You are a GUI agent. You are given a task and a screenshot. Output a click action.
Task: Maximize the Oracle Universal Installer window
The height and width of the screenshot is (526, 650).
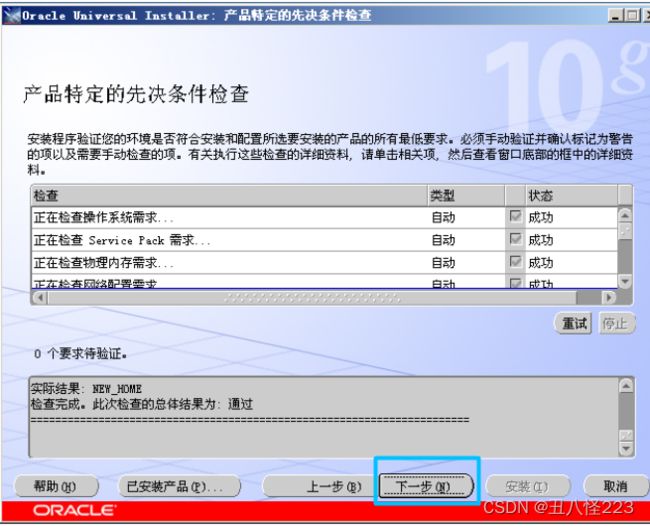(632, 16)
